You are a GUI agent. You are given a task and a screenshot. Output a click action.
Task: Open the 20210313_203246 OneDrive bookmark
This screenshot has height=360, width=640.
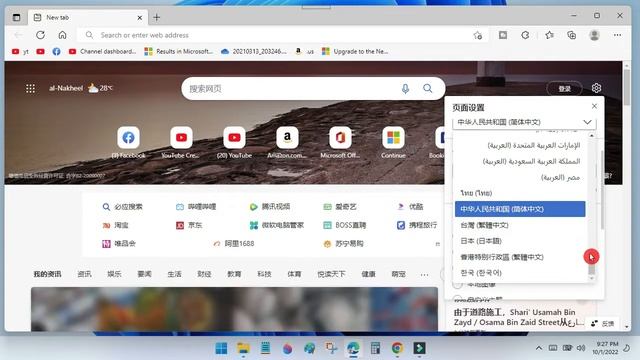point(253,51)
